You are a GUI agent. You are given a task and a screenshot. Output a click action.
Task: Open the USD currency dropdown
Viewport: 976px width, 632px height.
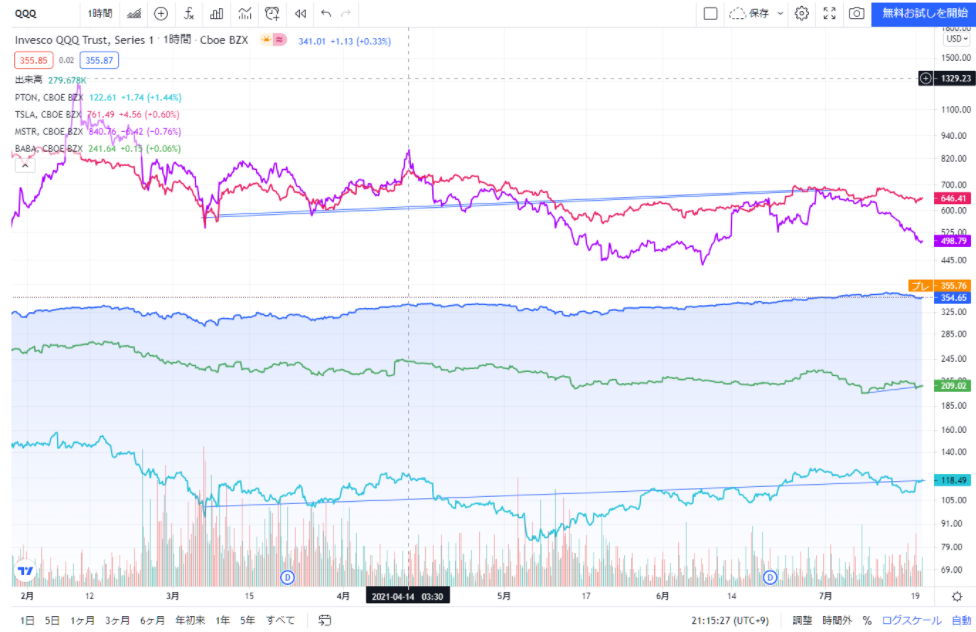pyautogui.click(x=957, y=39)
